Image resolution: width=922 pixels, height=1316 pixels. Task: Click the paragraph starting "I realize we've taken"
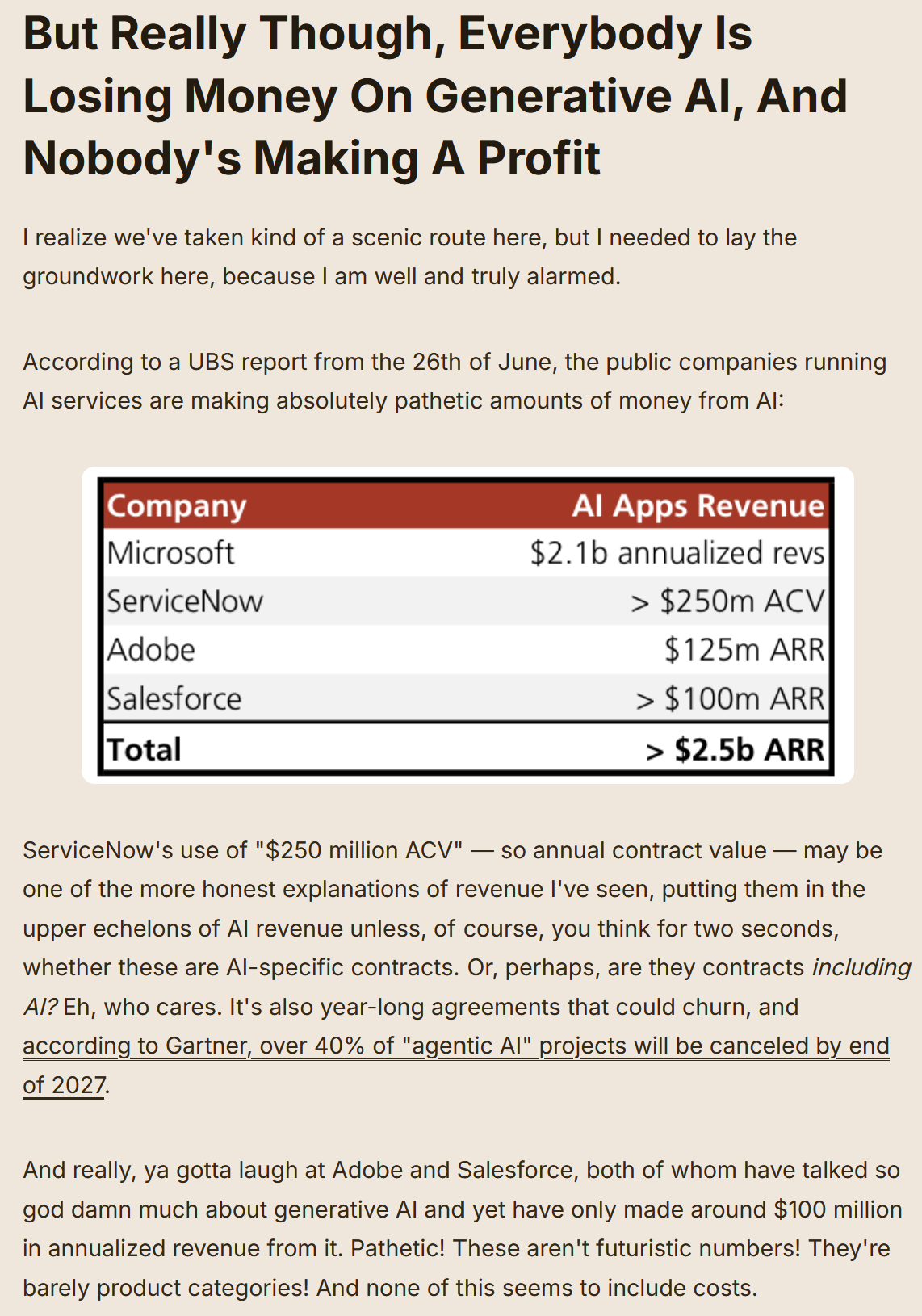(x=409, y=257)
